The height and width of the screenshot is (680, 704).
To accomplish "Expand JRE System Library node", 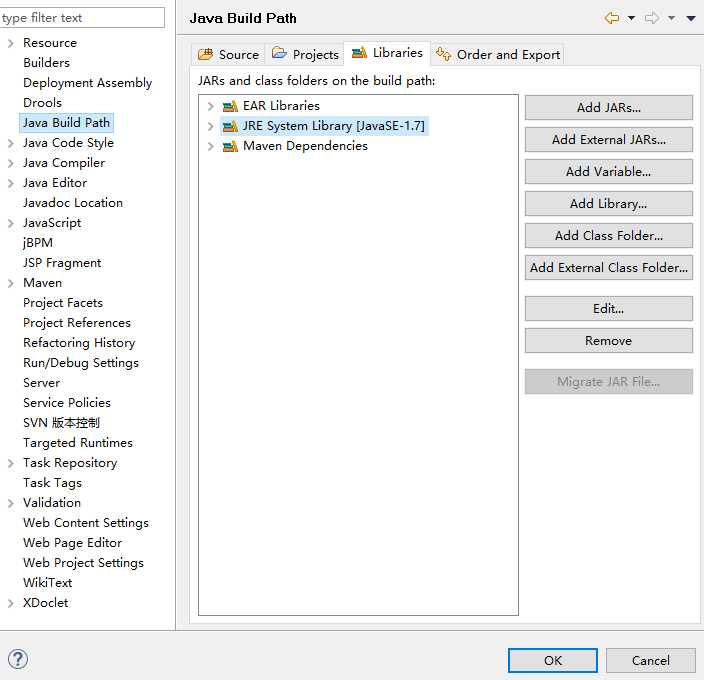I will click(x=210, y=127).
